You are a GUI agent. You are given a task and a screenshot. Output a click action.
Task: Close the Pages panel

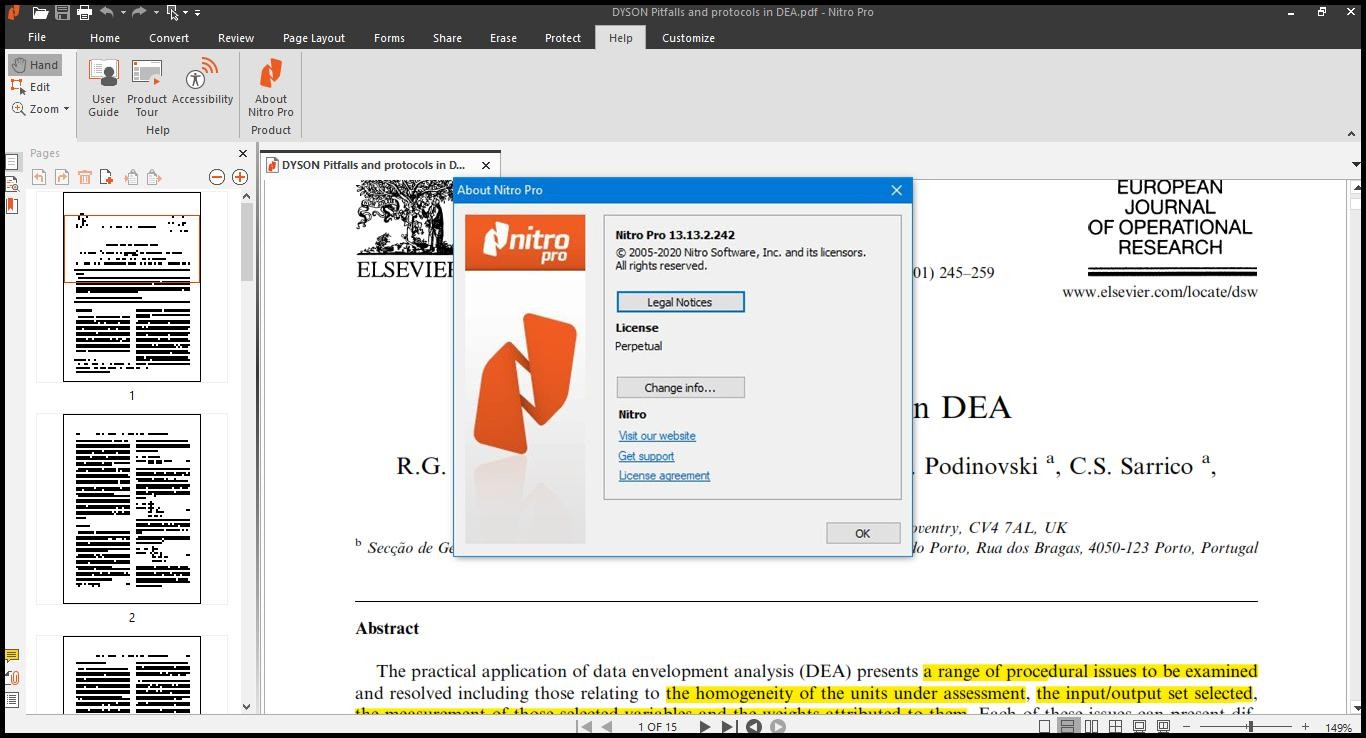click(x=243, y=154)
